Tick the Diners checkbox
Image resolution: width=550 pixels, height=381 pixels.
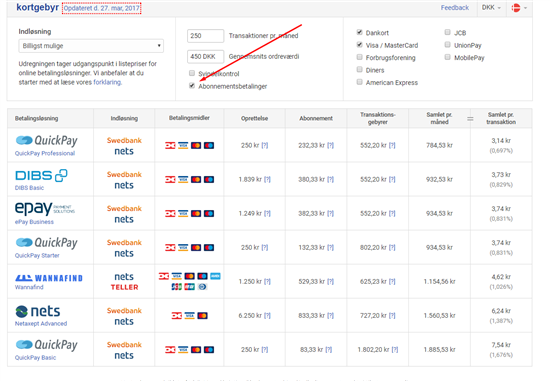click(x=360, y=69)
